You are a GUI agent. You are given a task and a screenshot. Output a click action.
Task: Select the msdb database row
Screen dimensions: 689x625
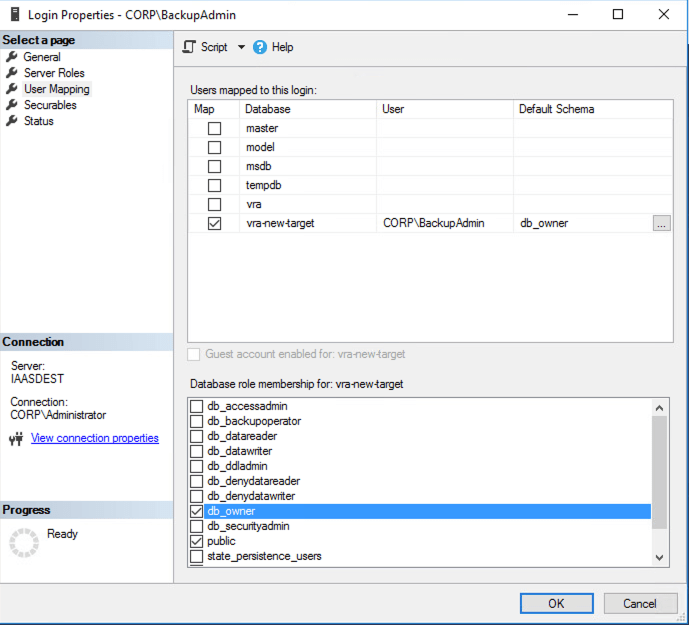click(x=259, y=167)
